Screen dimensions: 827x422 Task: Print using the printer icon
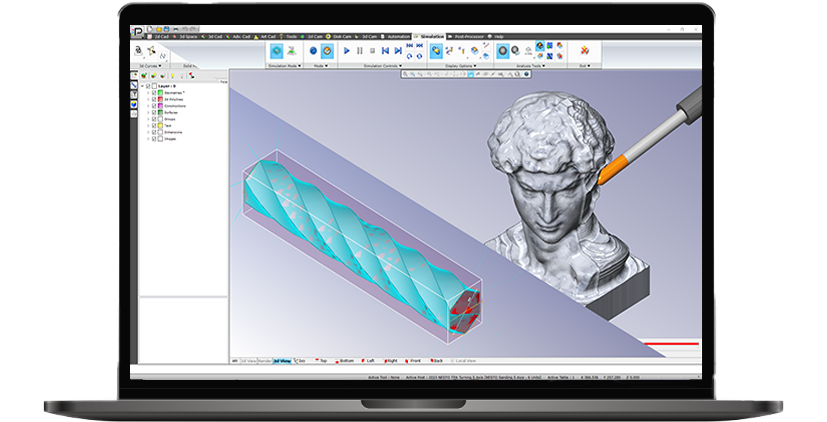[x=175, y=29]
